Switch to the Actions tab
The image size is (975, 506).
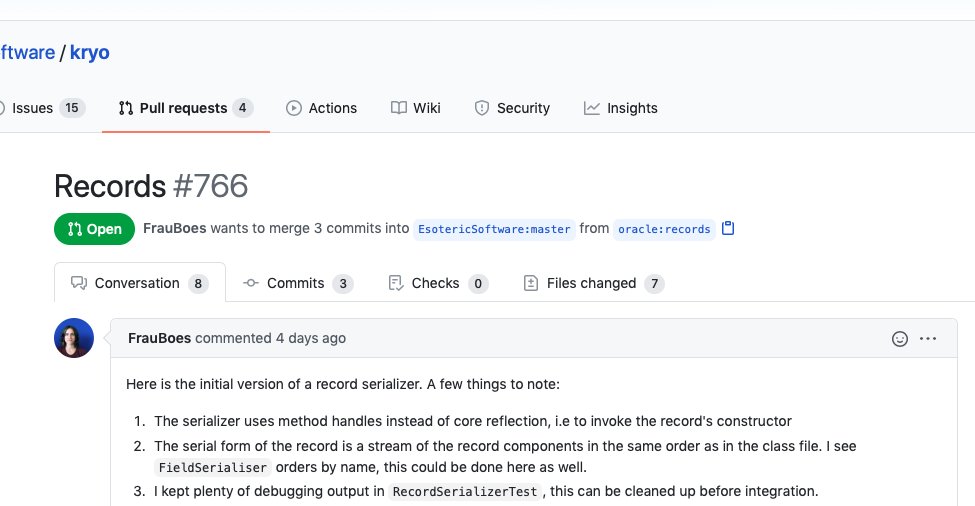point(321,108)
